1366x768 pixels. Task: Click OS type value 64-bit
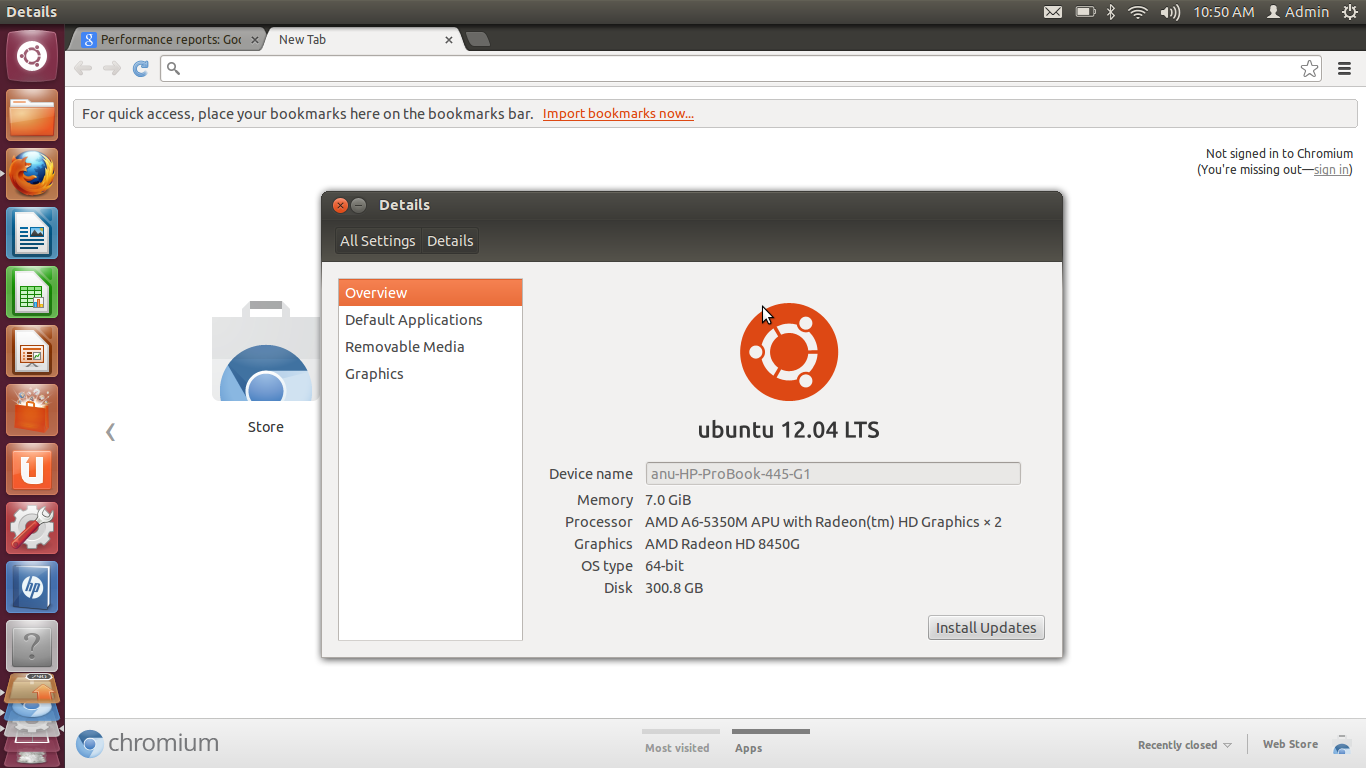pos(664,566)
